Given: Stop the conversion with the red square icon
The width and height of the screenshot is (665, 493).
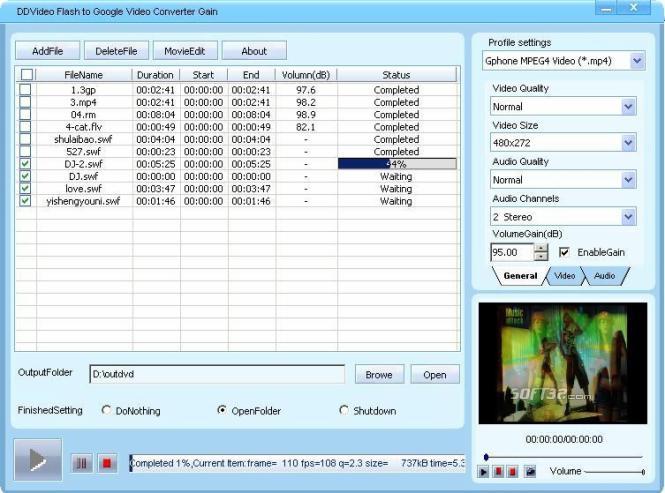Looking at the screenshot, I should tap(107, 463).
